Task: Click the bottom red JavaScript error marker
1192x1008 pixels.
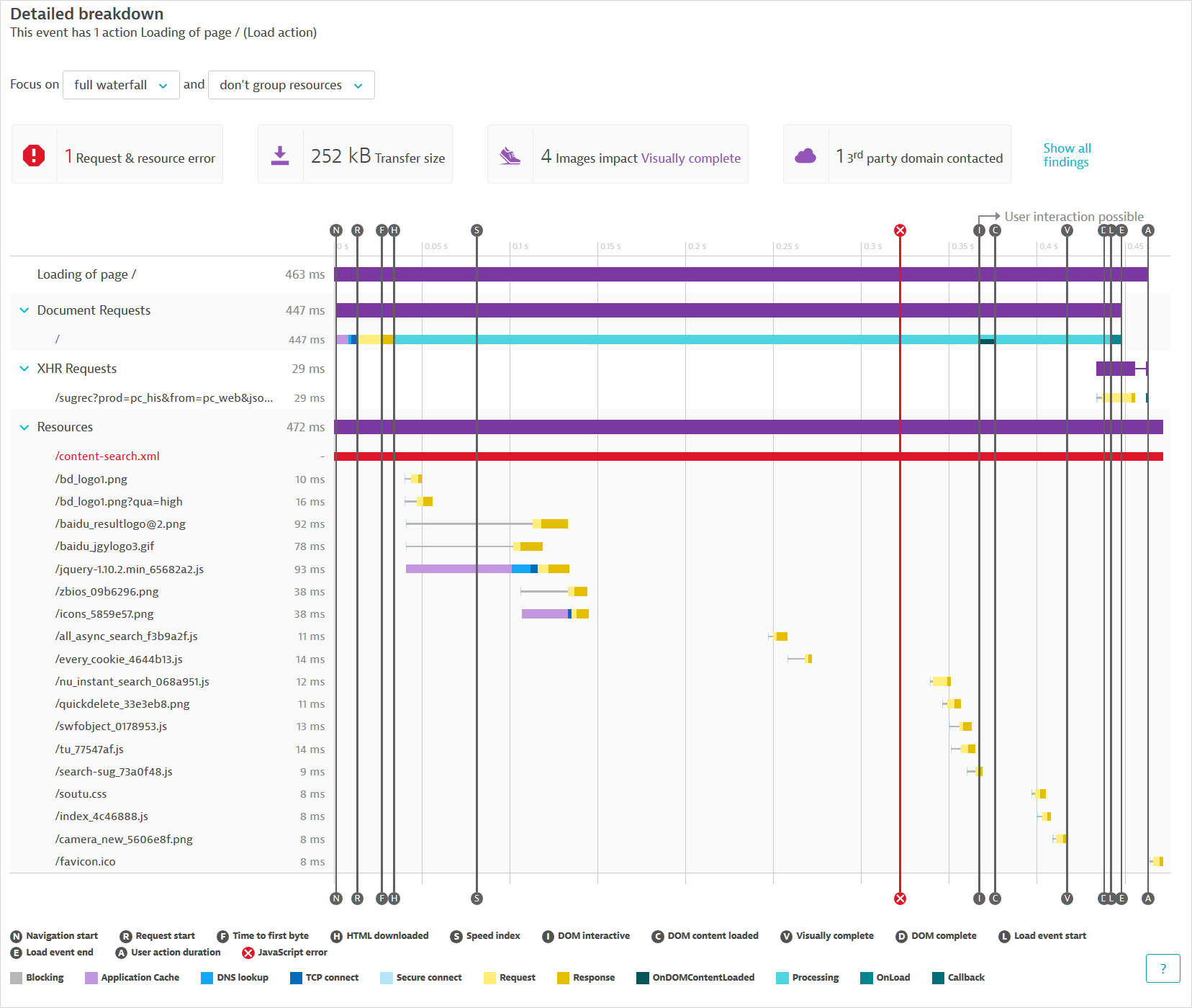Action: pos(900,899)
